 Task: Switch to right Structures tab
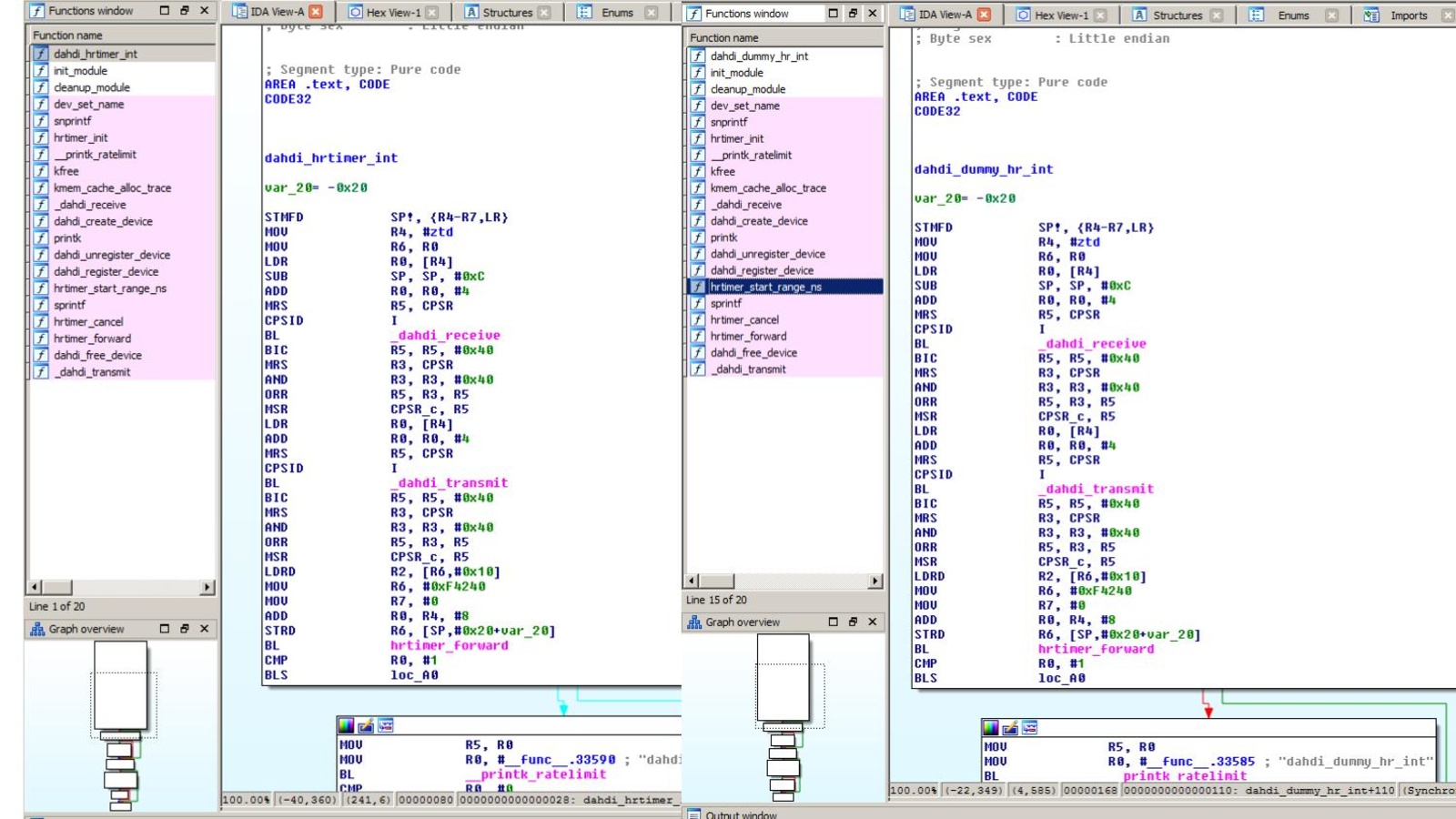tap(1177, 15)
